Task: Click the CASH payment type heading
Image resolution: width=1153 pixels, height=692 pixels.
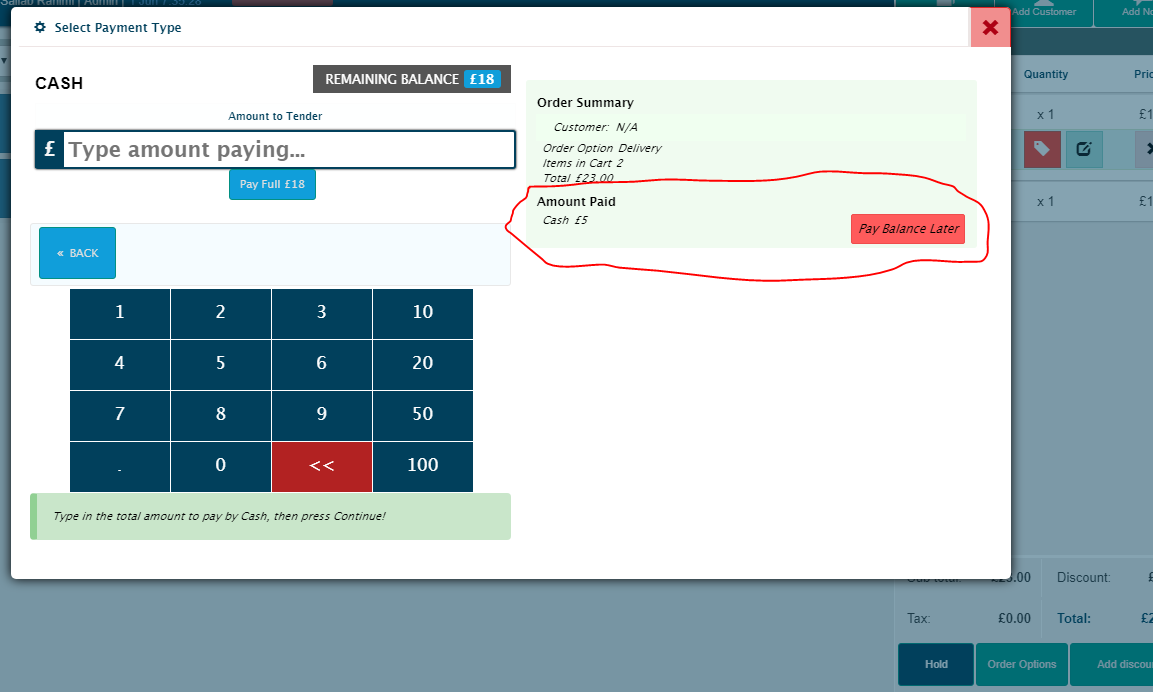Action: click(x=59, y=83)
